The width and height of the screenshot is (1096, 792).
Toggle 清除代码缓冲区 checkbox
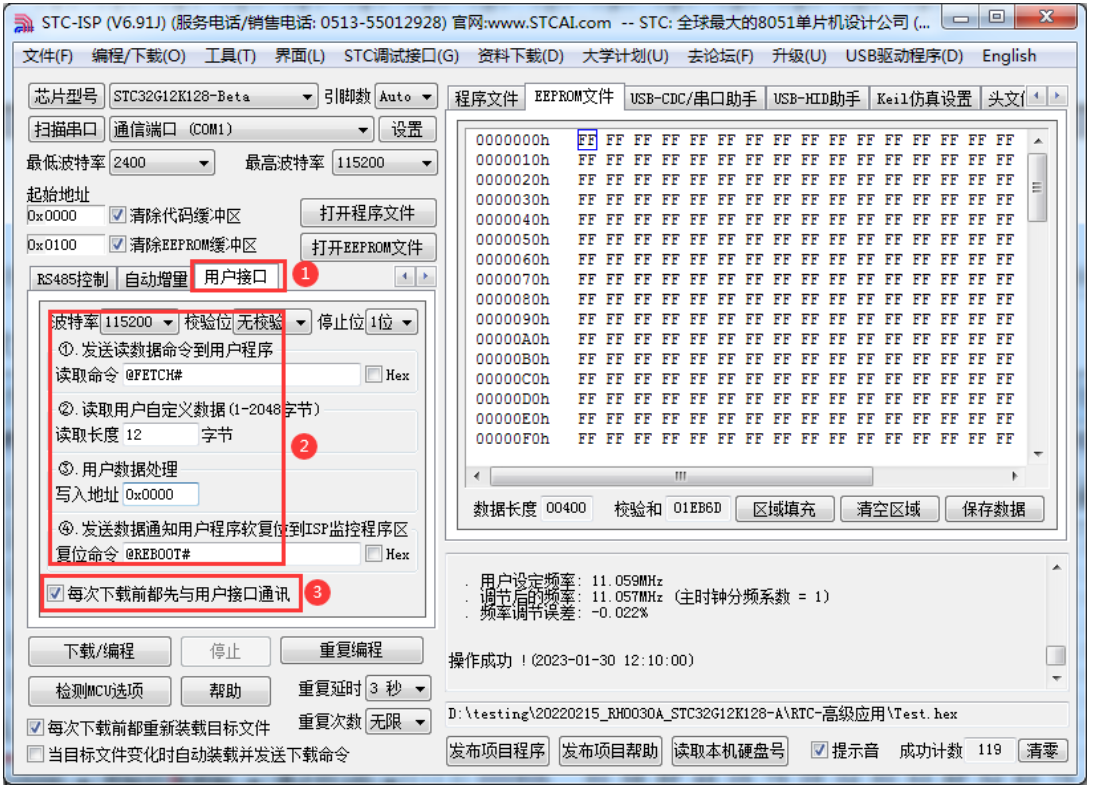click(118, 215)
